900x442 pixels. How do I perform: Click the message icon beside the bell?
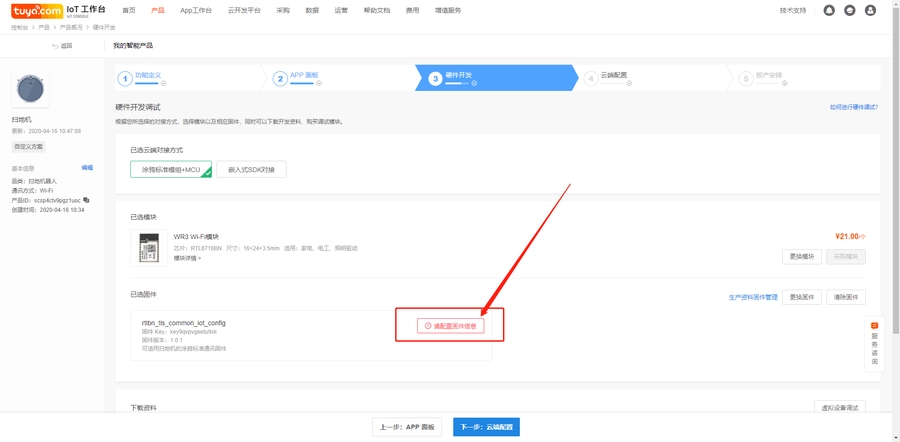pos(849,10)
